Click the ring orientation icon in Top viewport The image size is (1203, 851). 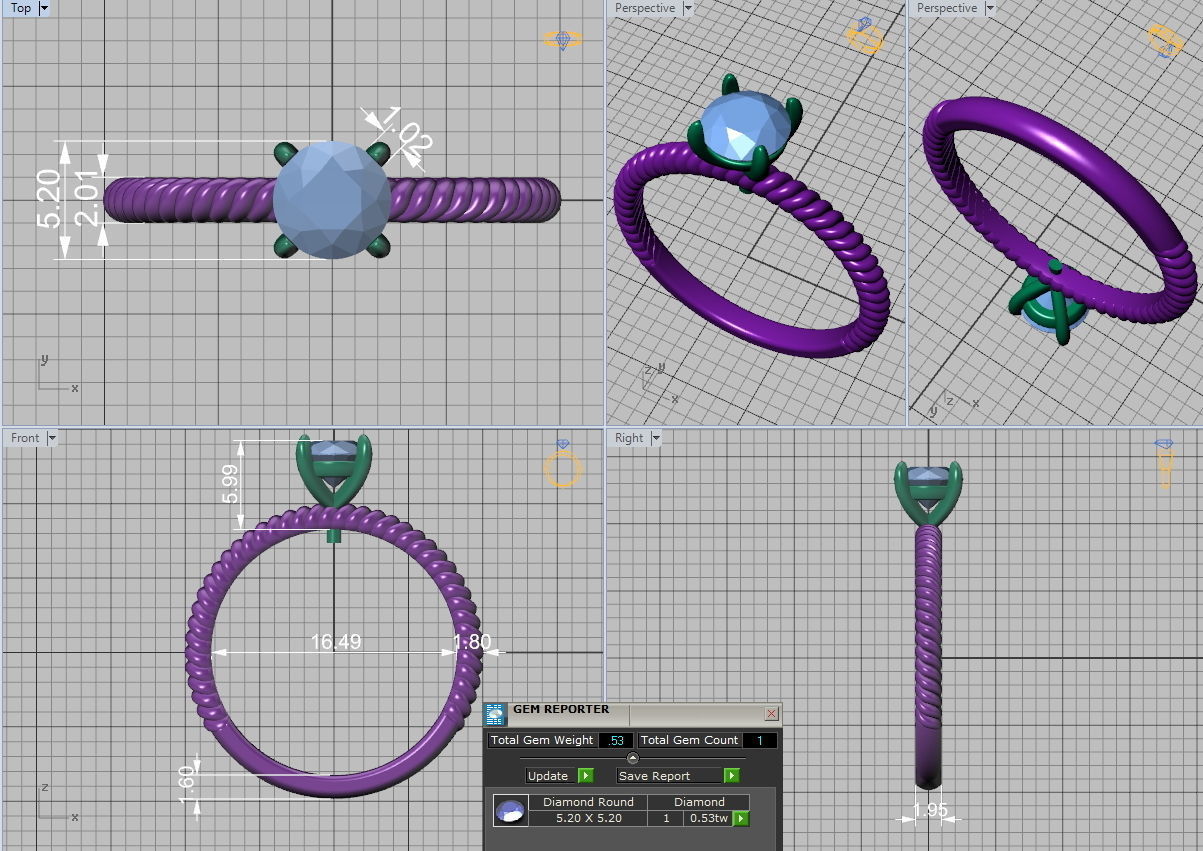(563, 39)
